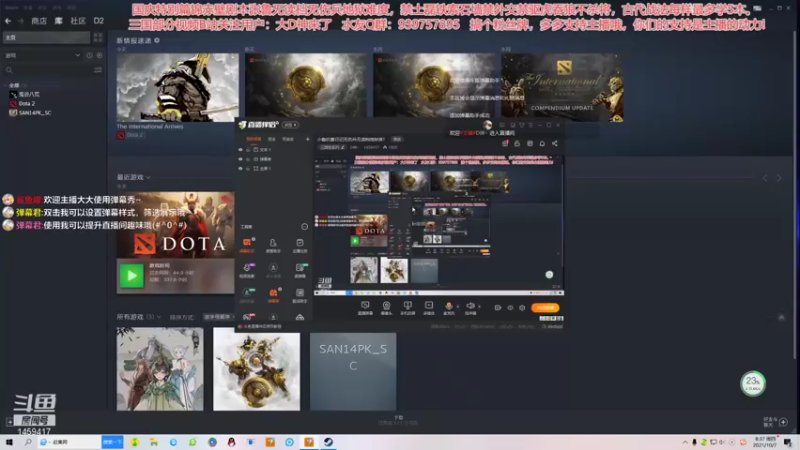Click the speaker volume icon in streaming tool
This screenshot has height=450, width=800.
[x=470, y=307]
